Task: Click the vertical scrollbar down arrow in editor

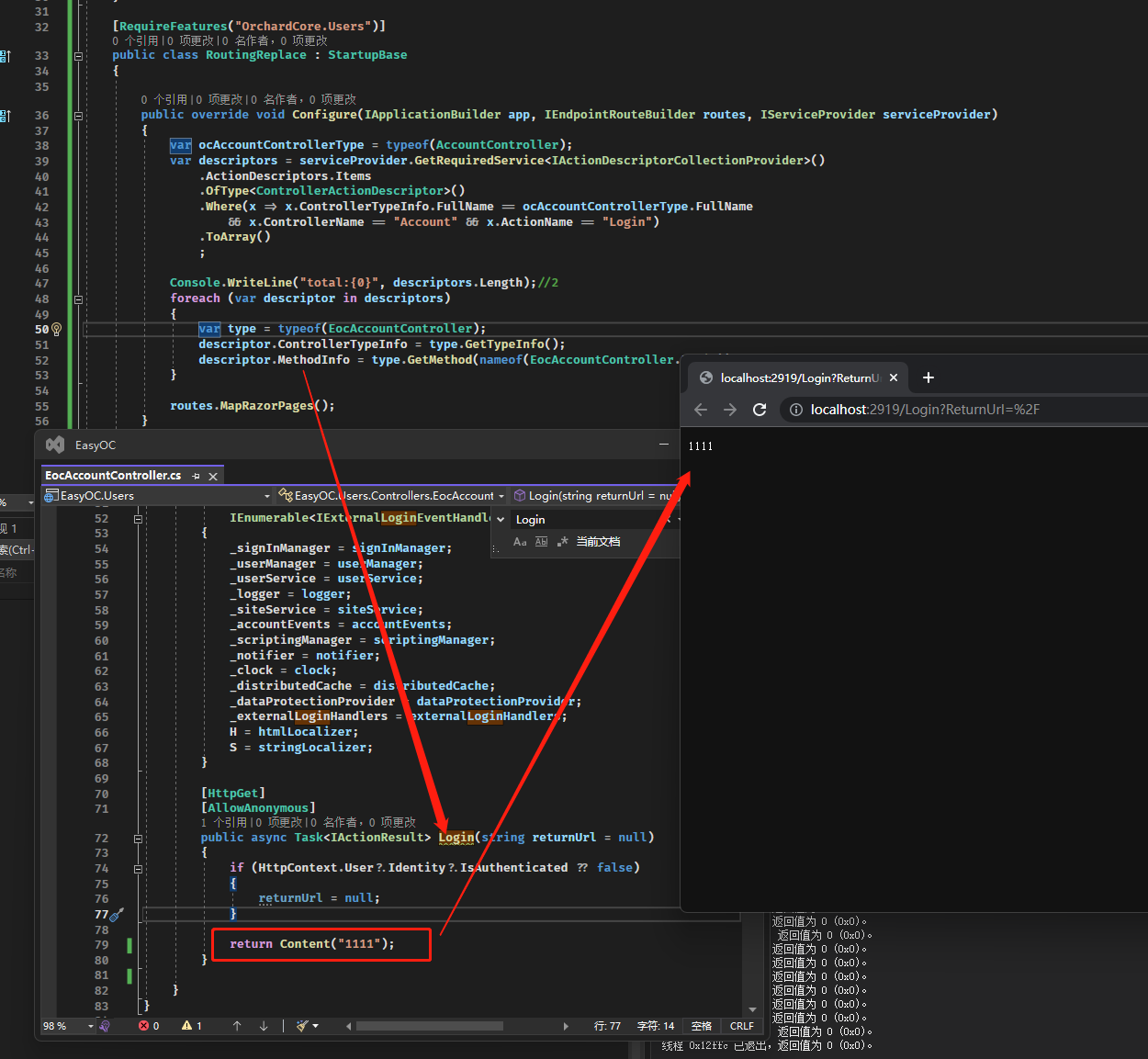Action: (752, 1010)
